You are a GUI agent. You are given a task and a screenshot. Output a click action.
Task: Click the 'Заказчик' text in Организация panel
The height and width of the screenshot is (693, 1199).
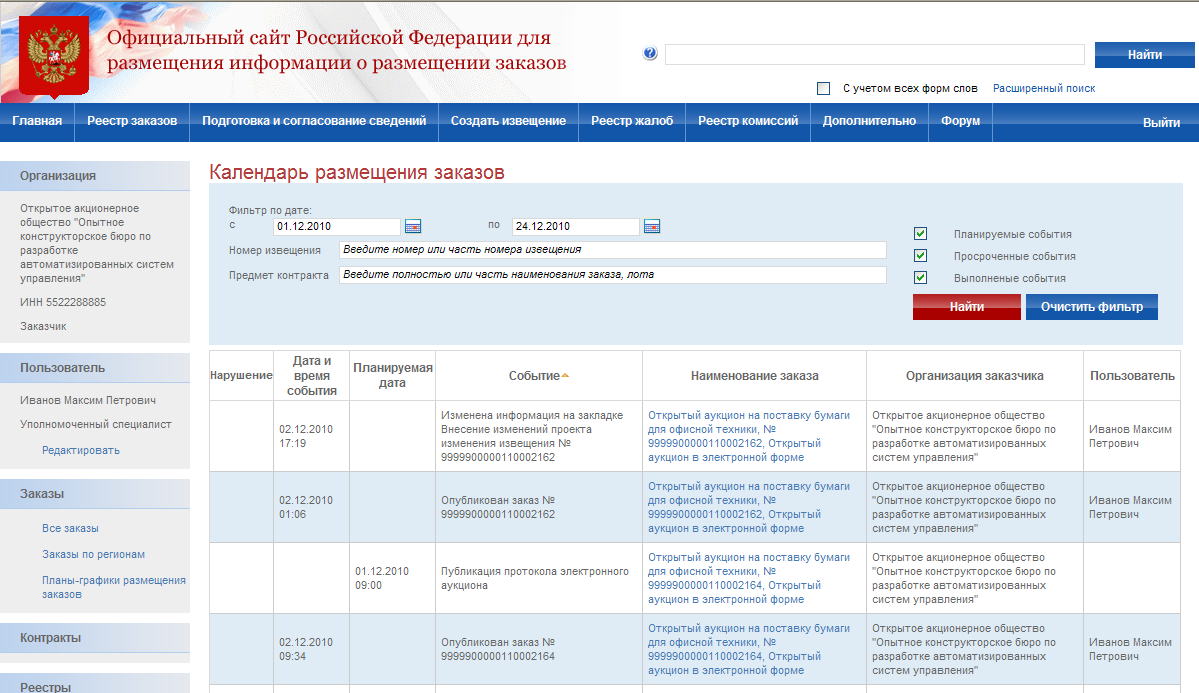pyautogui.click(x=43, y=327)
